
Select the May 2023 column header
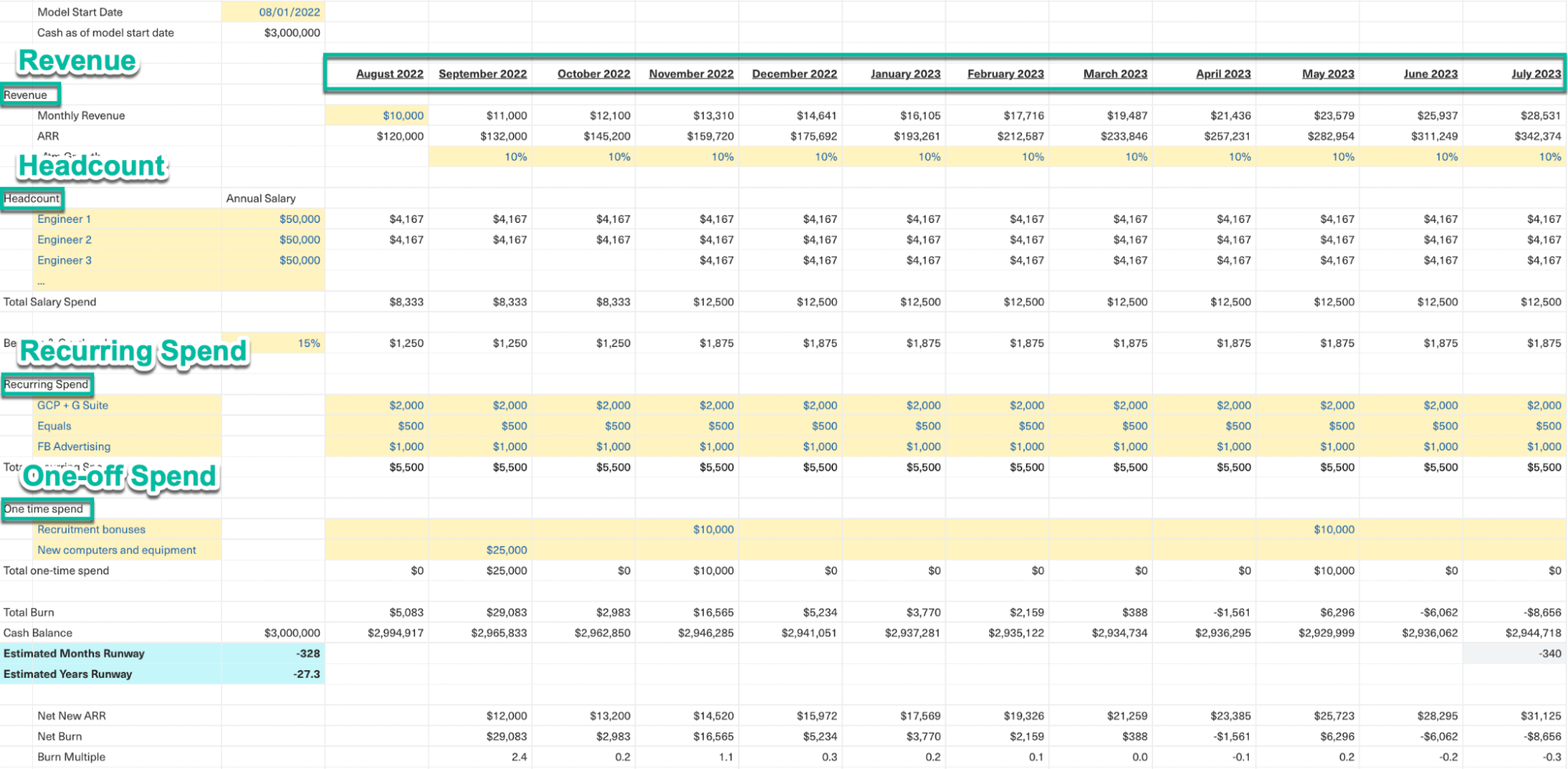1328,74
